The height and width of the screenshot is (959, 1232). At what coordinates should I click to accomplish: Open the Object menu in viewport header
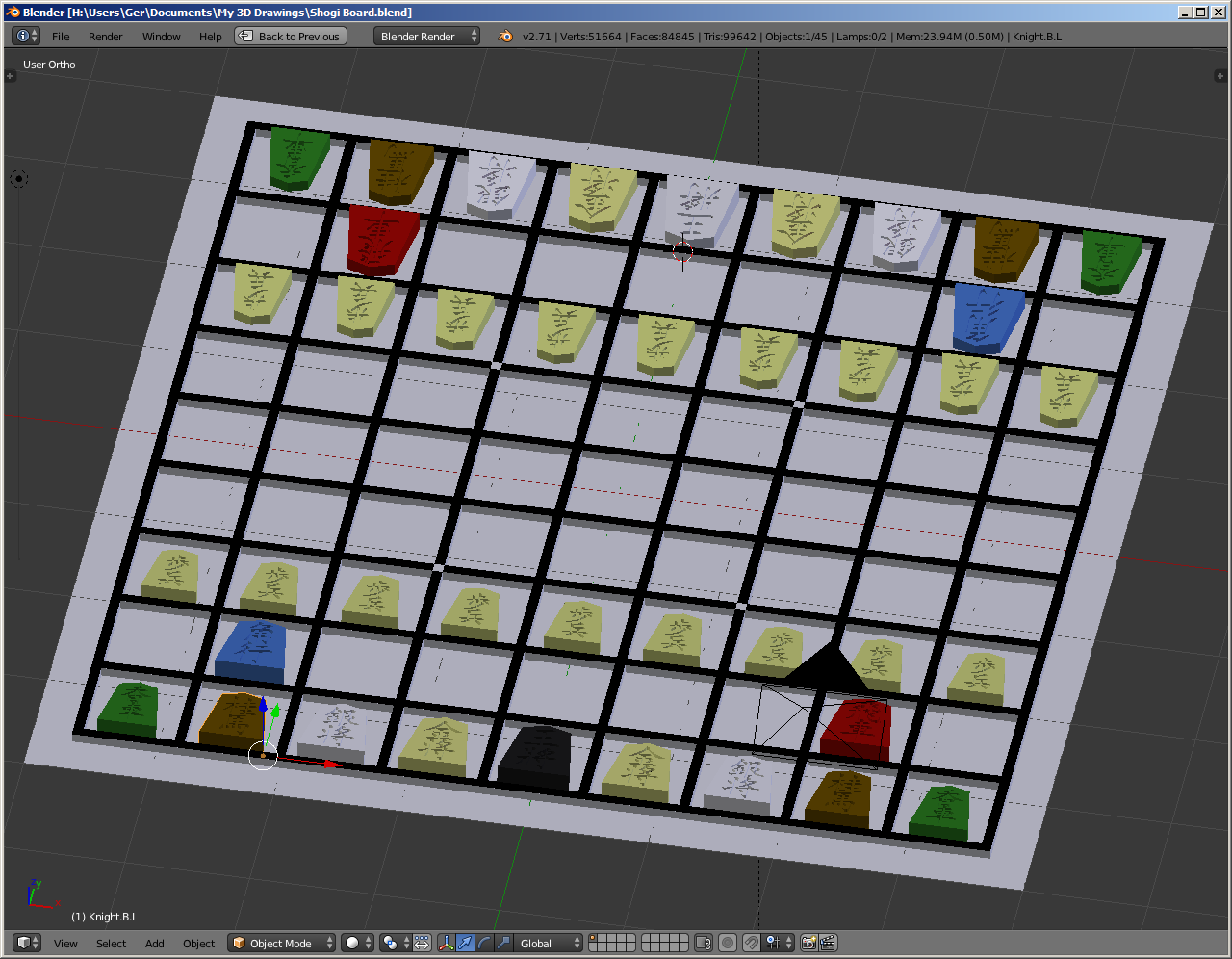point(198,944)
